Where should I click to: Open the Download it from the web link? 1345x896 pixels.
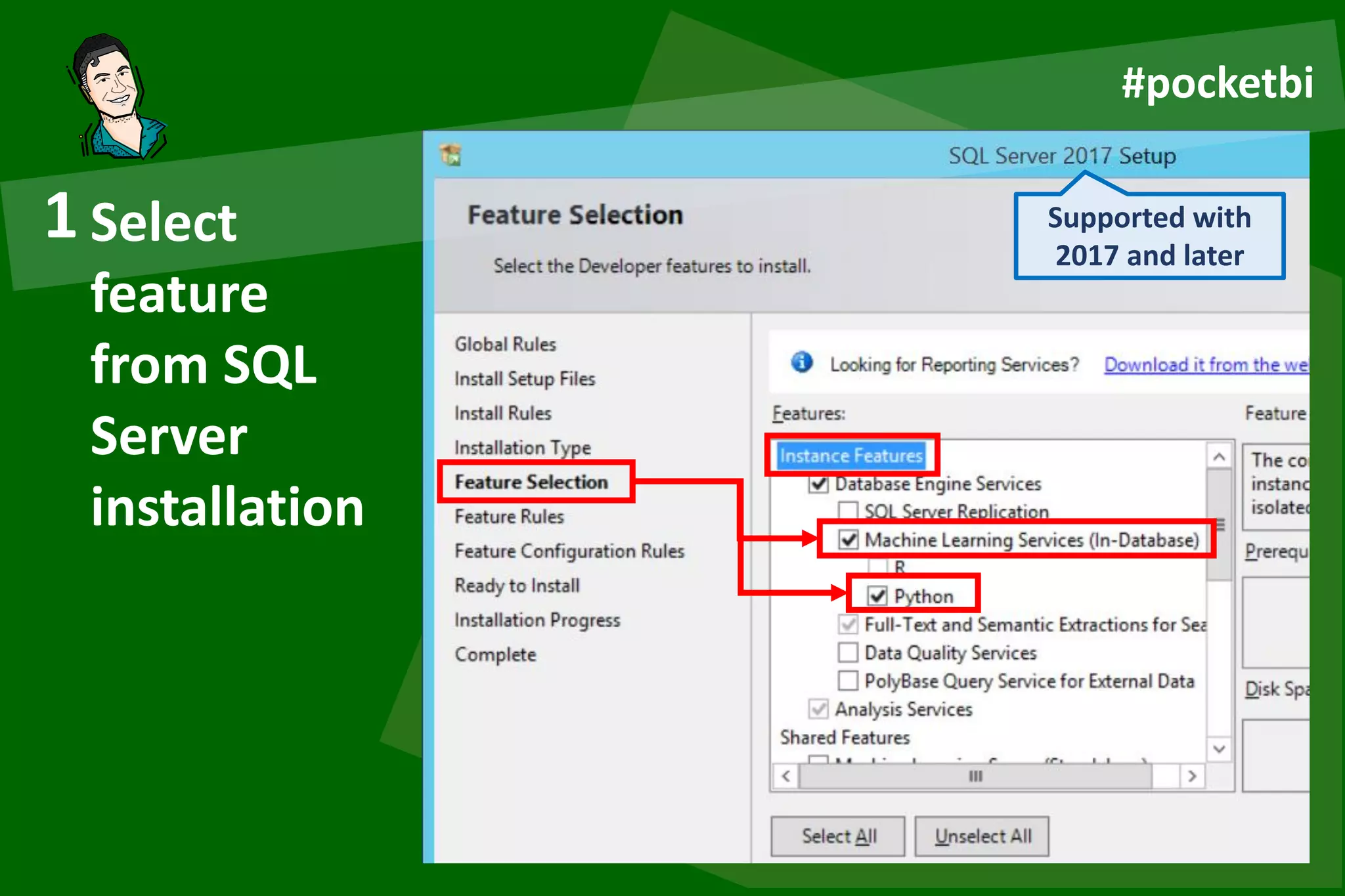[x=1206, y=364]
